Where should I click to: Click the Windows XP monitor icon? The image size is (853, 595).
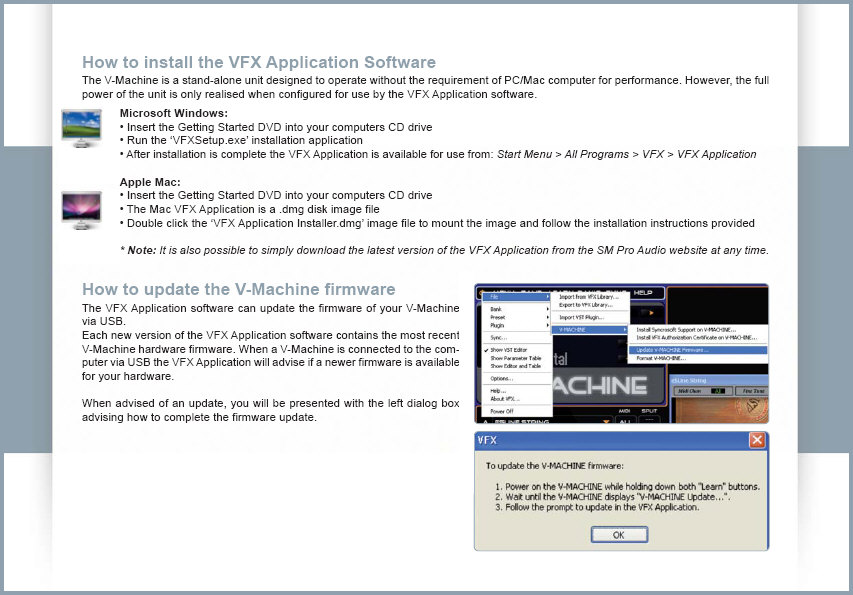point(81,128)
